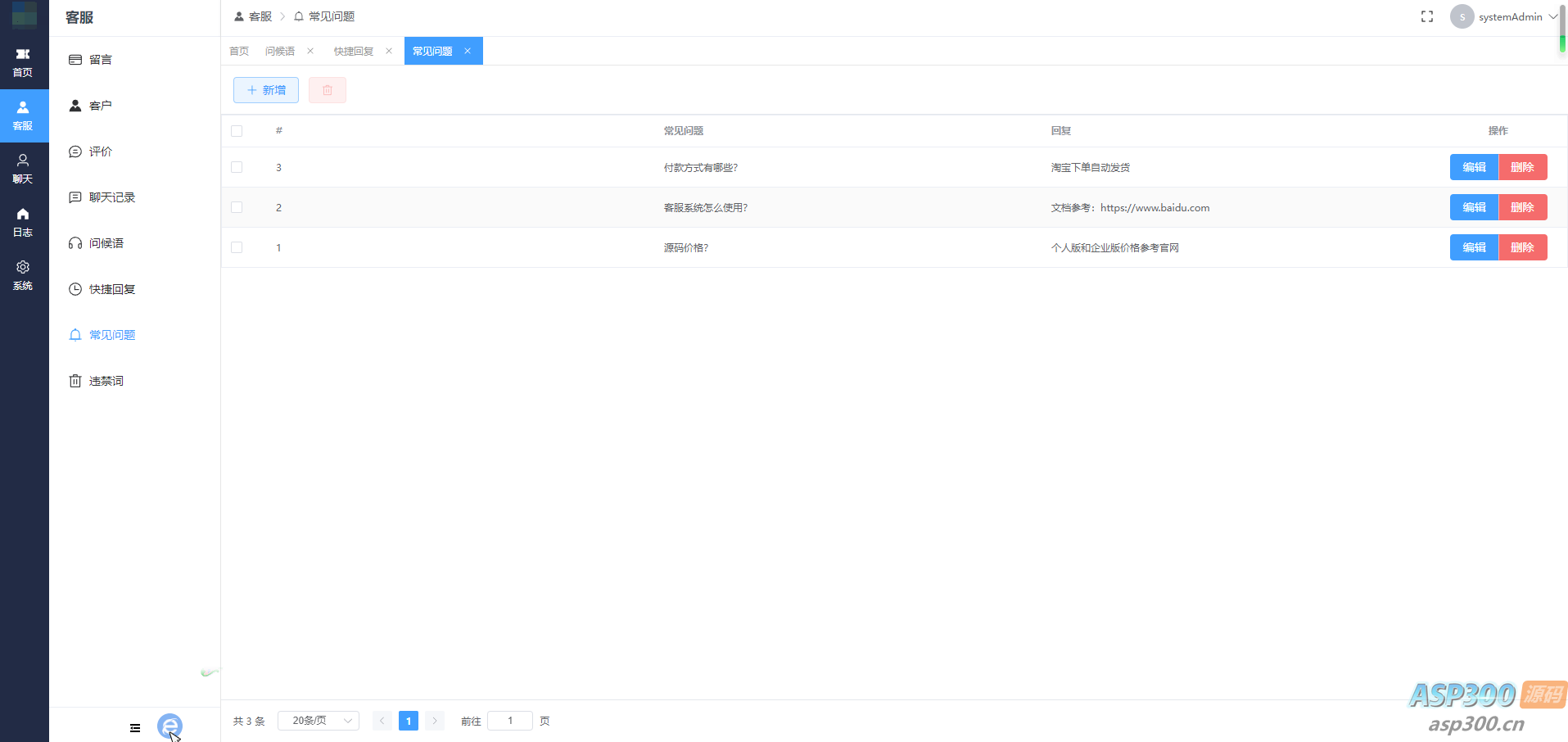Type in the 前往 page number field

pos(509,721)
